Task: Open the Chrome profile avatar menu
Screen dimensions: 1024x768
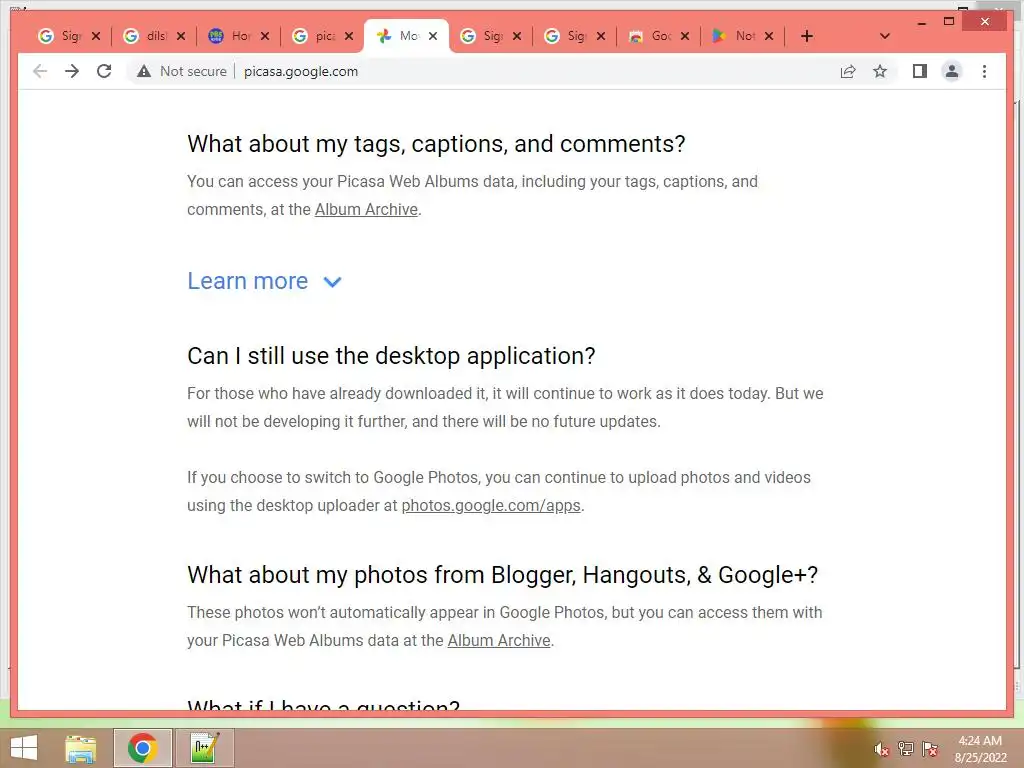Action: (952, 71)
